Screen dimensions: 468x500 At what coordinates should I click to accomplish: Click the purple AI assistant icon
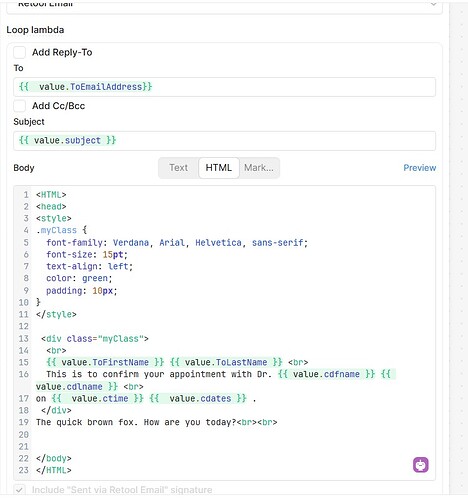[421, 465]
